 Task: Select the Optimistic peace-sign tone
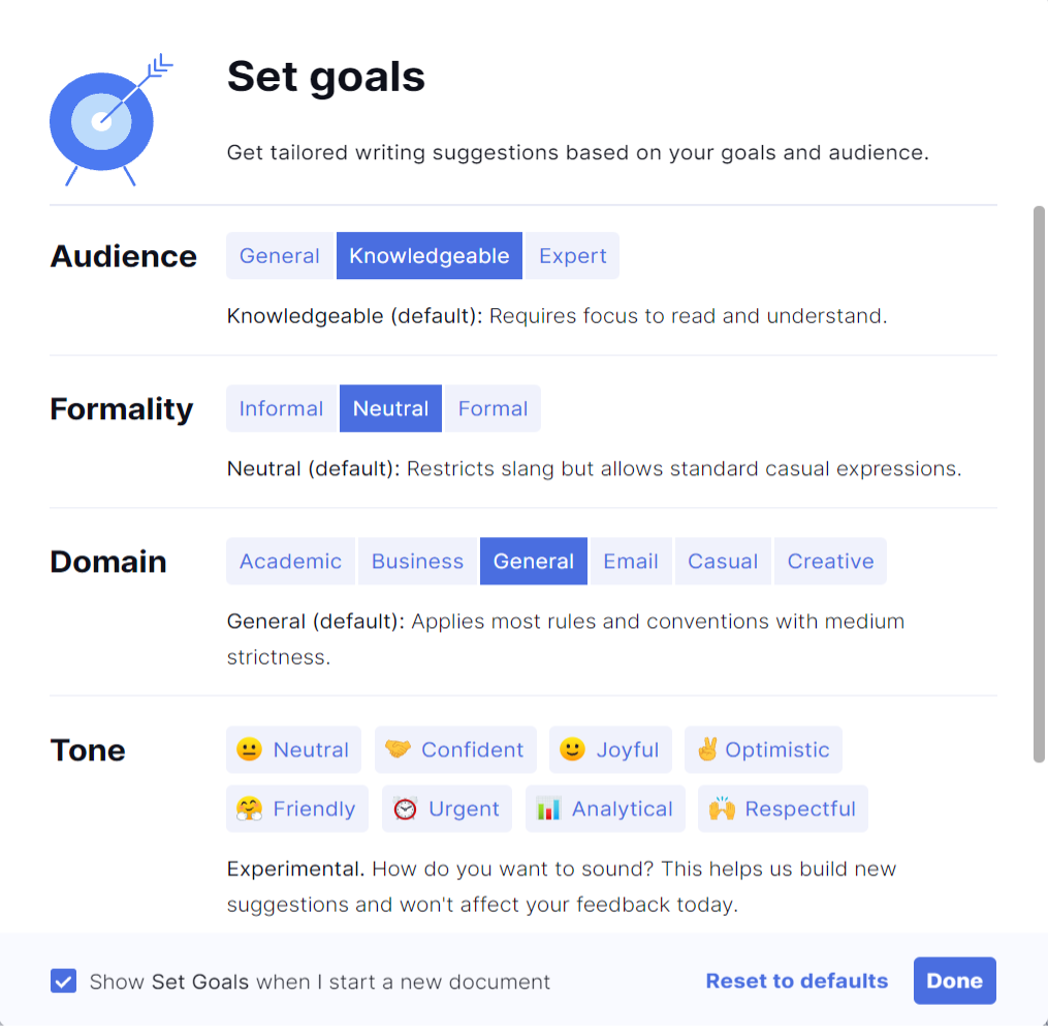[764, 751]
